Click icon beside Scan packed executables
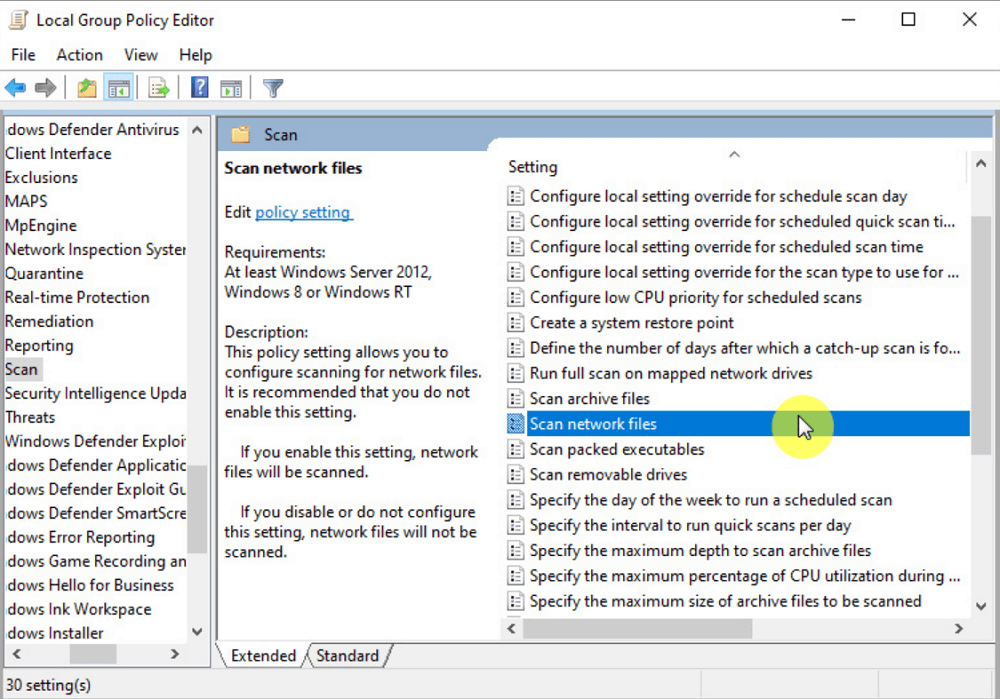This screenshot has width=1000, height=699. [x=515, y=449]
